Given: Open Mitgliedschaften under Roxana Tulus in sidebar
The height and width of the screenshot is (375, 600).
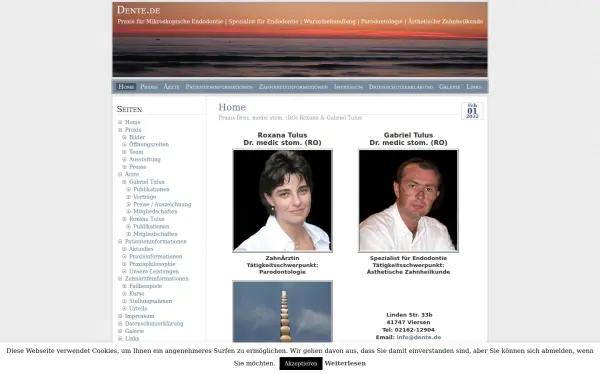Looking at the screenshot, I should [155, 234].
